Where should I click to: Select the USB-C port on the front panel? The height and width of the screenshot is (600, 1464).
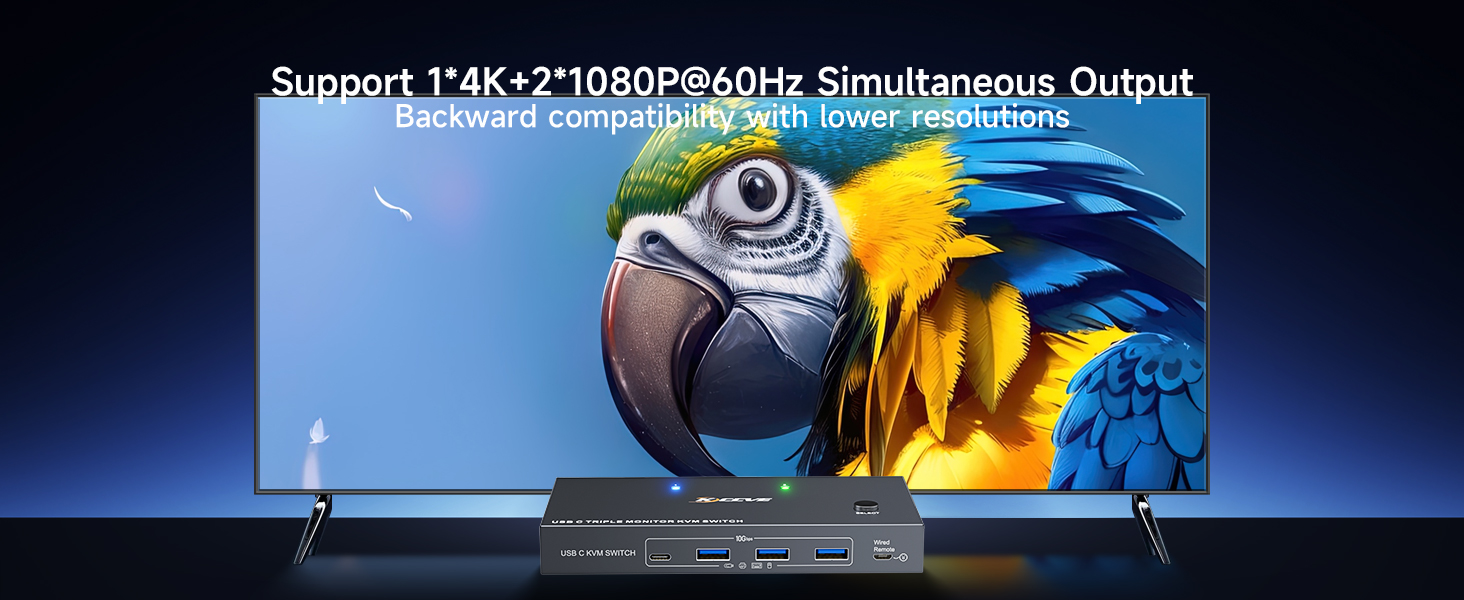tap(661, 557)
